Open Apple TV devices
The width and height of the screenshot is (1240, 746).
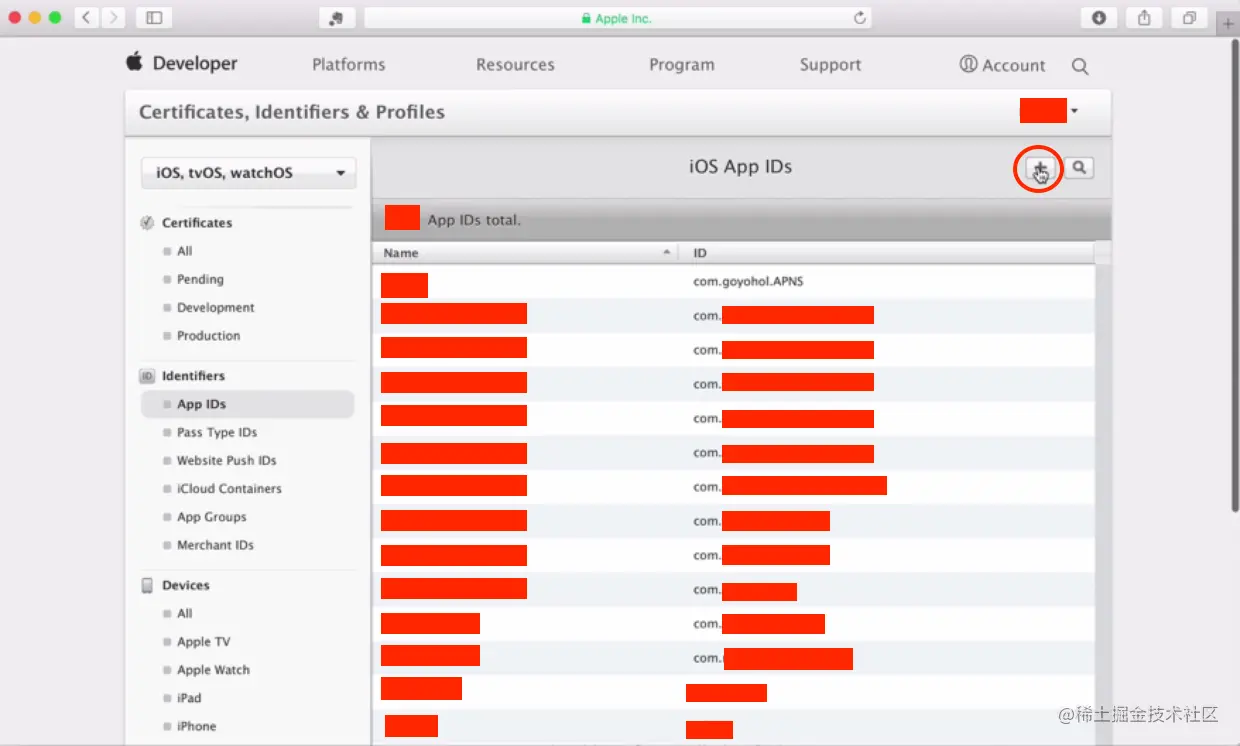(x=203, y=641)
